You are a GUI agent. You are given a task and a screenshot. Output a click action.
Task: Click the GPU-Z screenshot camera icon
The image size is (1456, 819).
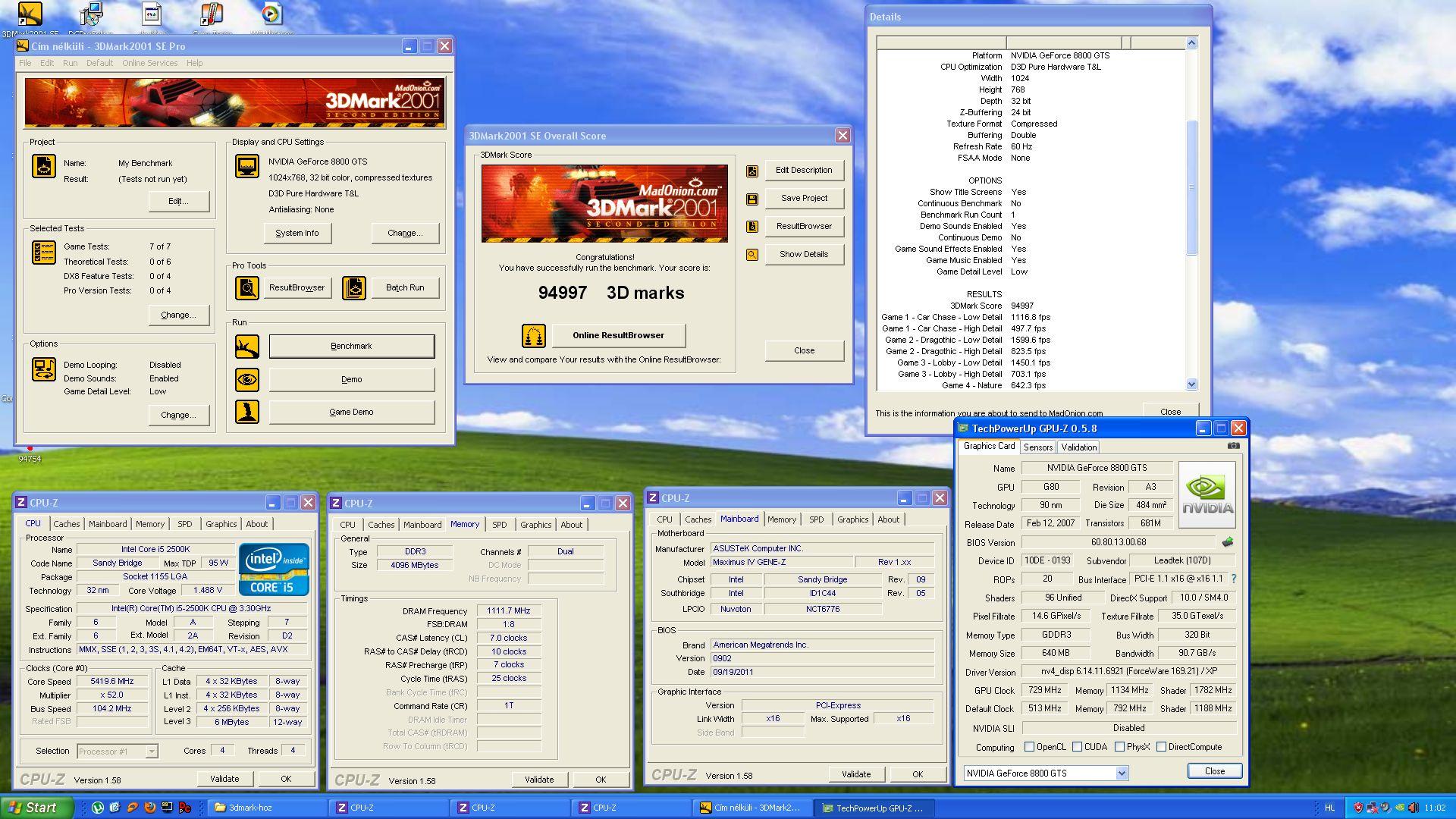(x=1234, y=446)
